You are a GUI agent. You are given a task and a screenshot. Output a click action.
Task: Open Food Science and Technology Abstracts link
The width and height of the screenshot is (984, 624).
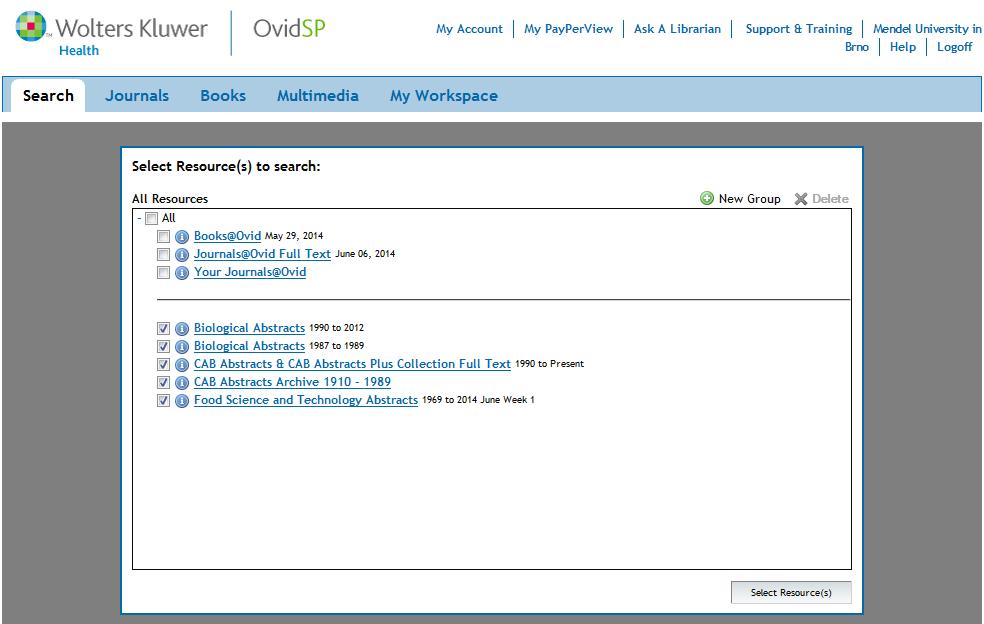306,400
